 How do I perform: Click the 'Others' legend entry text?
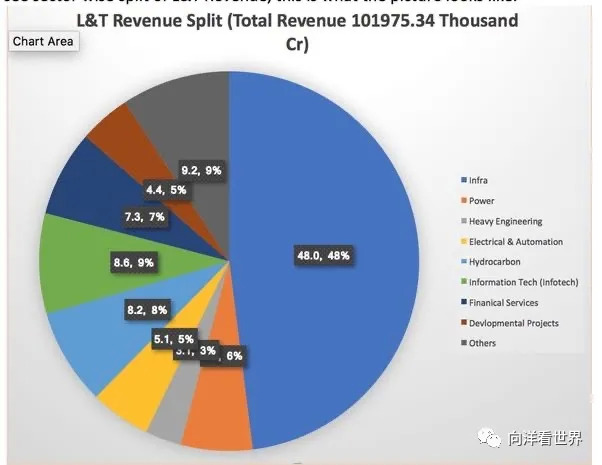(482, 343)
